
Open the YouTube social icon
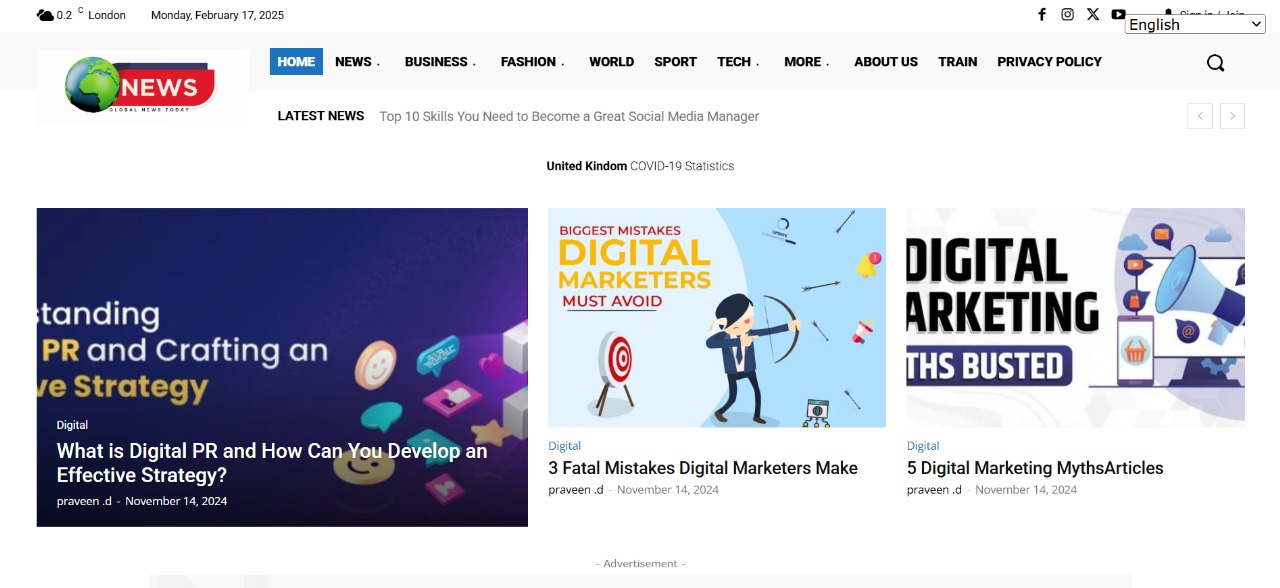click(x=1118, y=14)
